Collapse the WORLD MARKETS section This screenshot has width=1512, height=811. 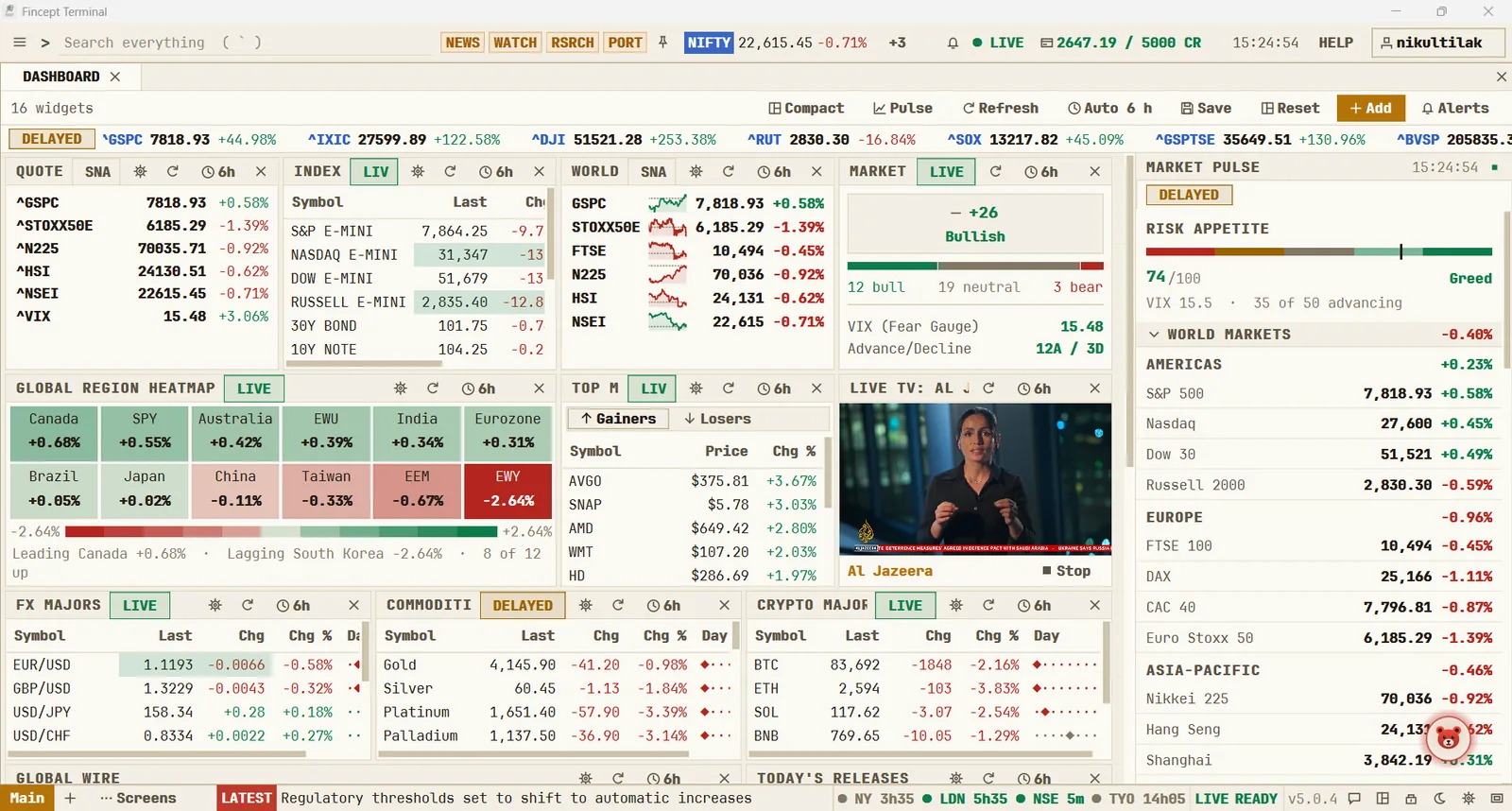[x=1154, y=335]
